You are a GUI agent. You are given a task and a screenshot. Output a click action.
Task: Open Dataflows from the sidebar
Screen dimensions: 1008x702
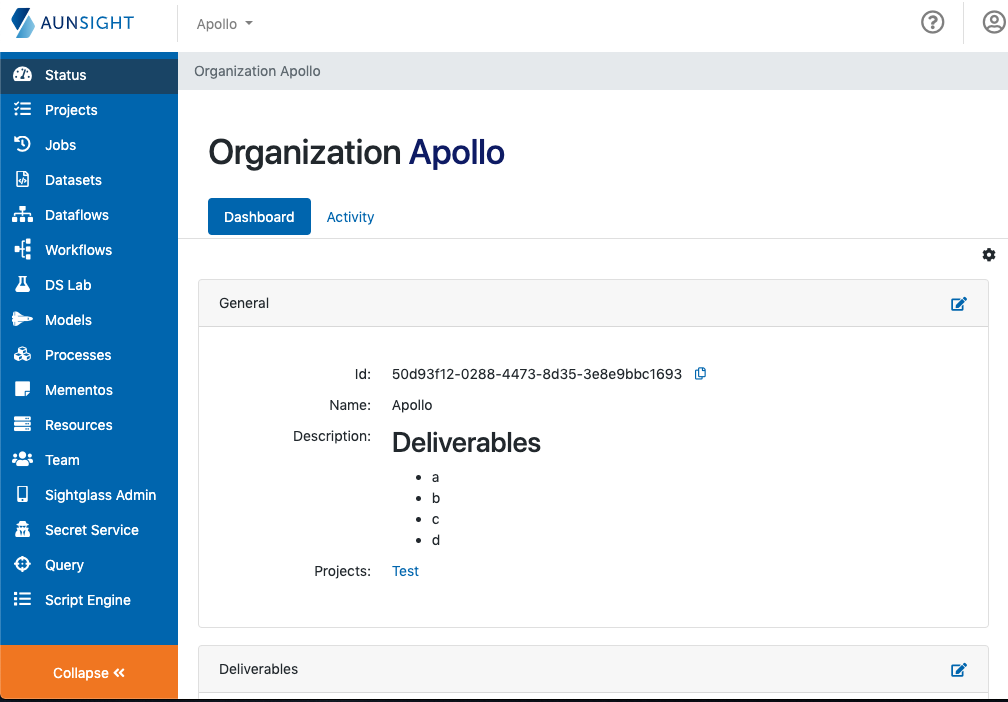tap(76, 215)
